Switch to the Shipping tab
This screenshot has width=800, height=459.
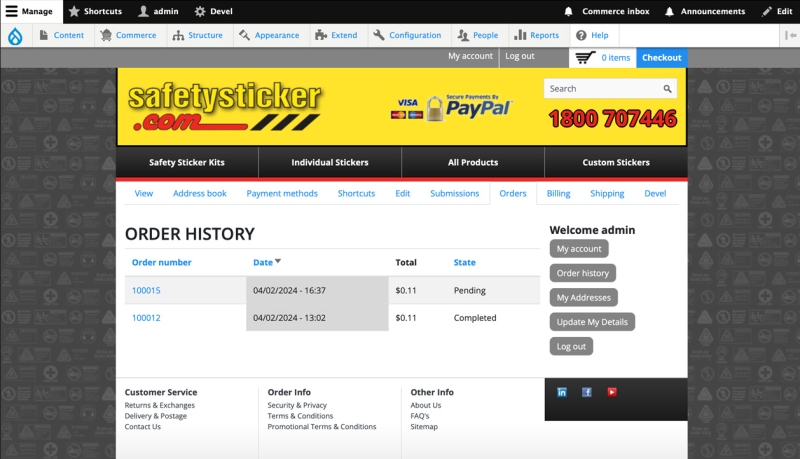pyautogui.click(x=607, y=193)
